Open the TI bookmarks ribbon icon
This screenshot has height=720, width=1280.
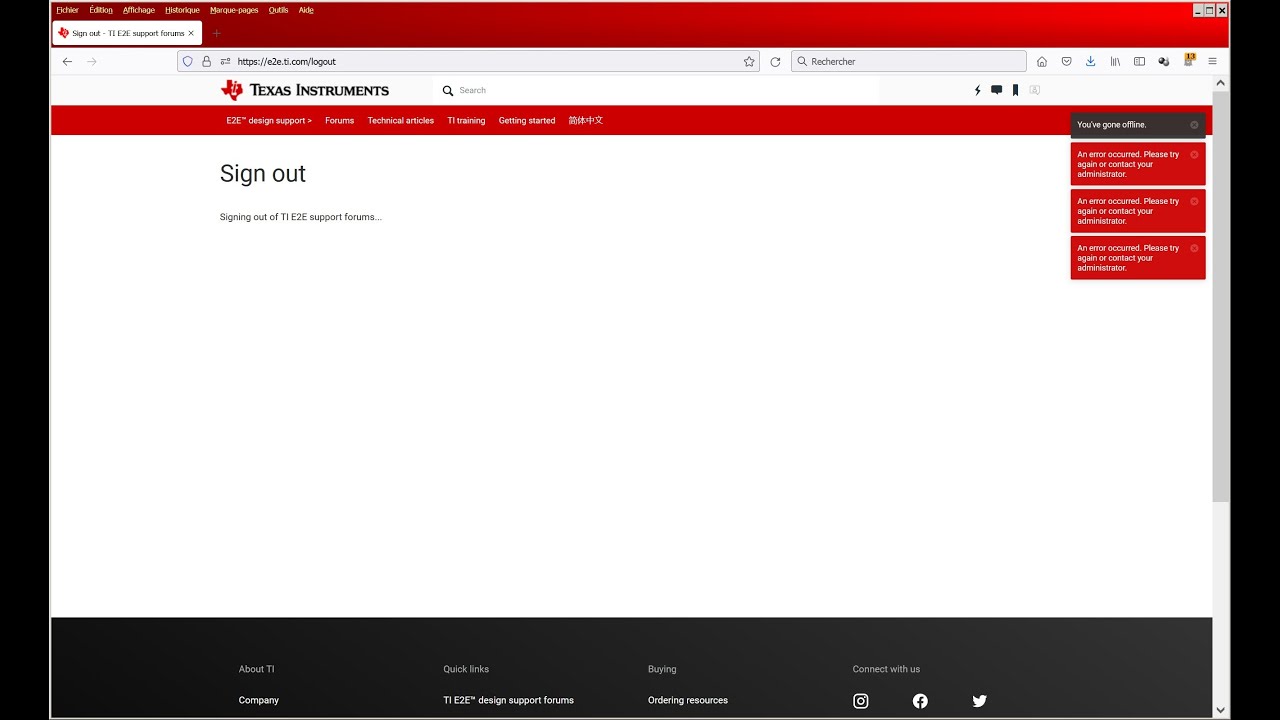[1015, 90]
